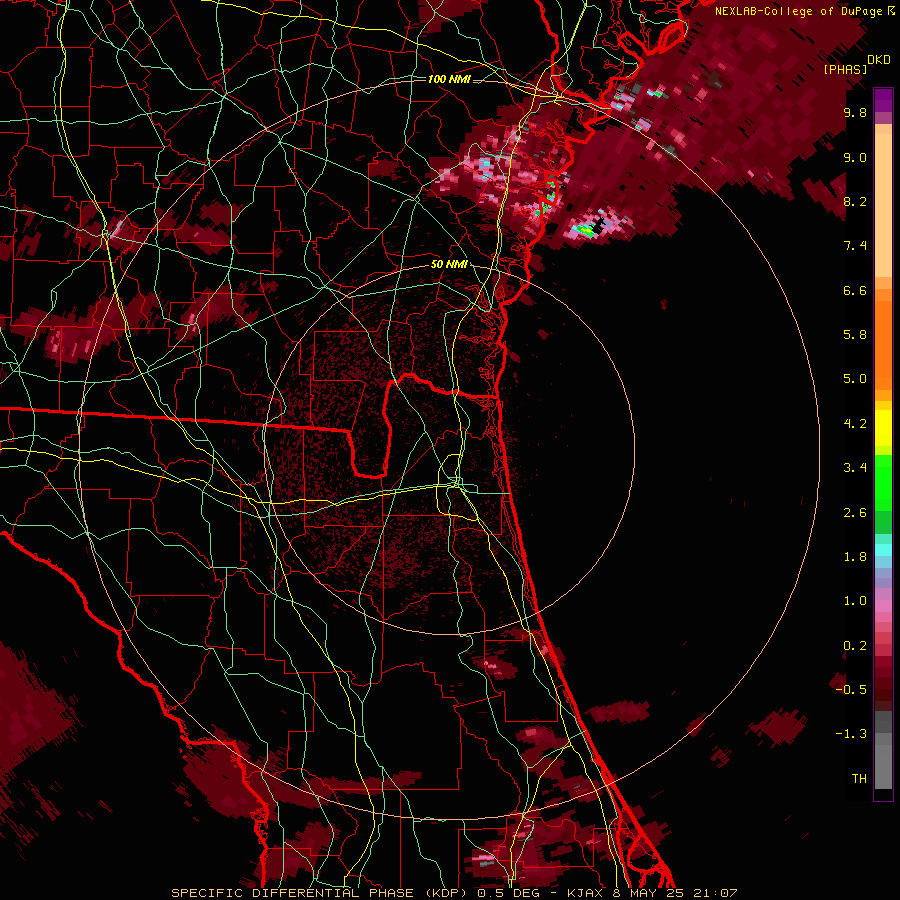The image size is (900, 900).
Task: Pick the bright green segment of color bar
Action: point(883,482)
